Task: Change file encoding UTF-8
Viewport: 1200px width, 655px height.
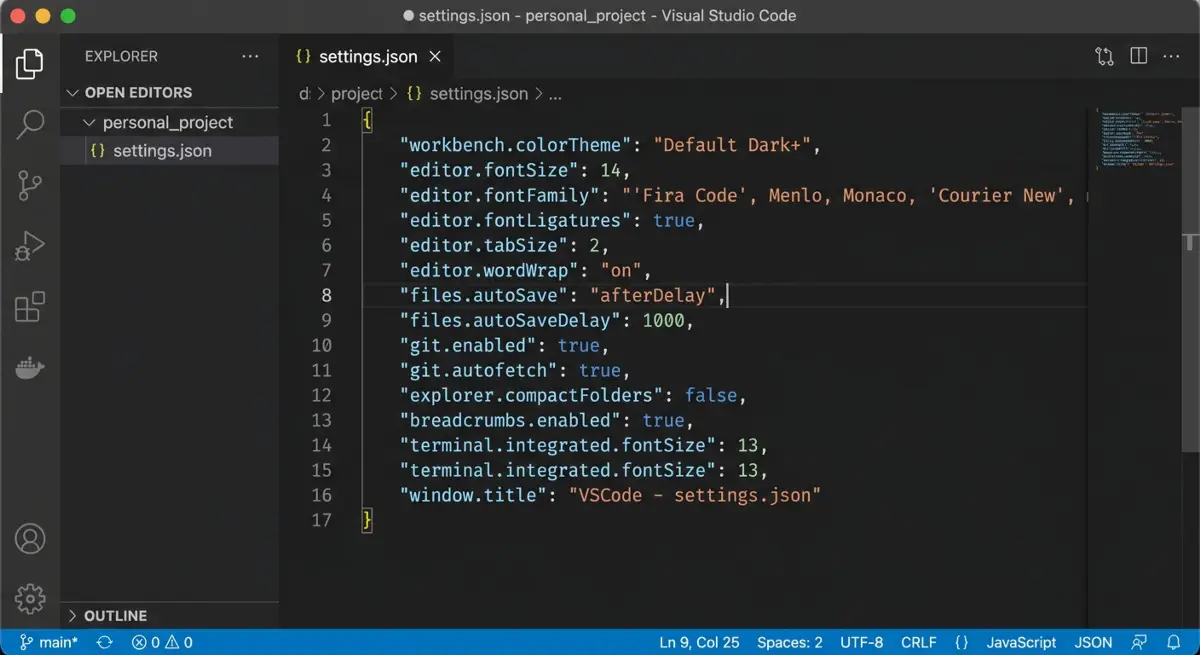Action: tap(862, 642)
